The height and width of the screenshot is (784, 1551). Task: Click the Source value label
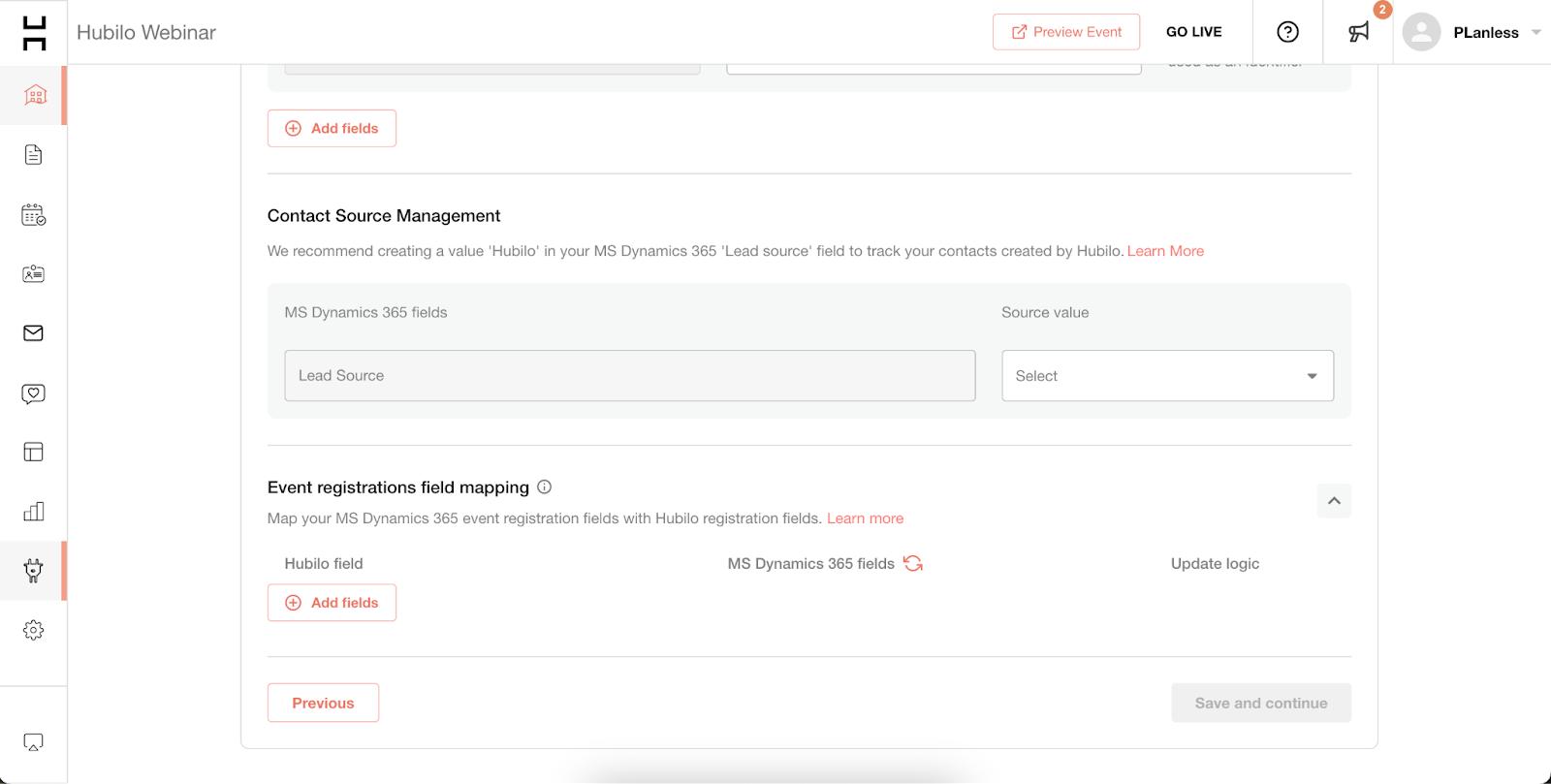click(1045, 312)
